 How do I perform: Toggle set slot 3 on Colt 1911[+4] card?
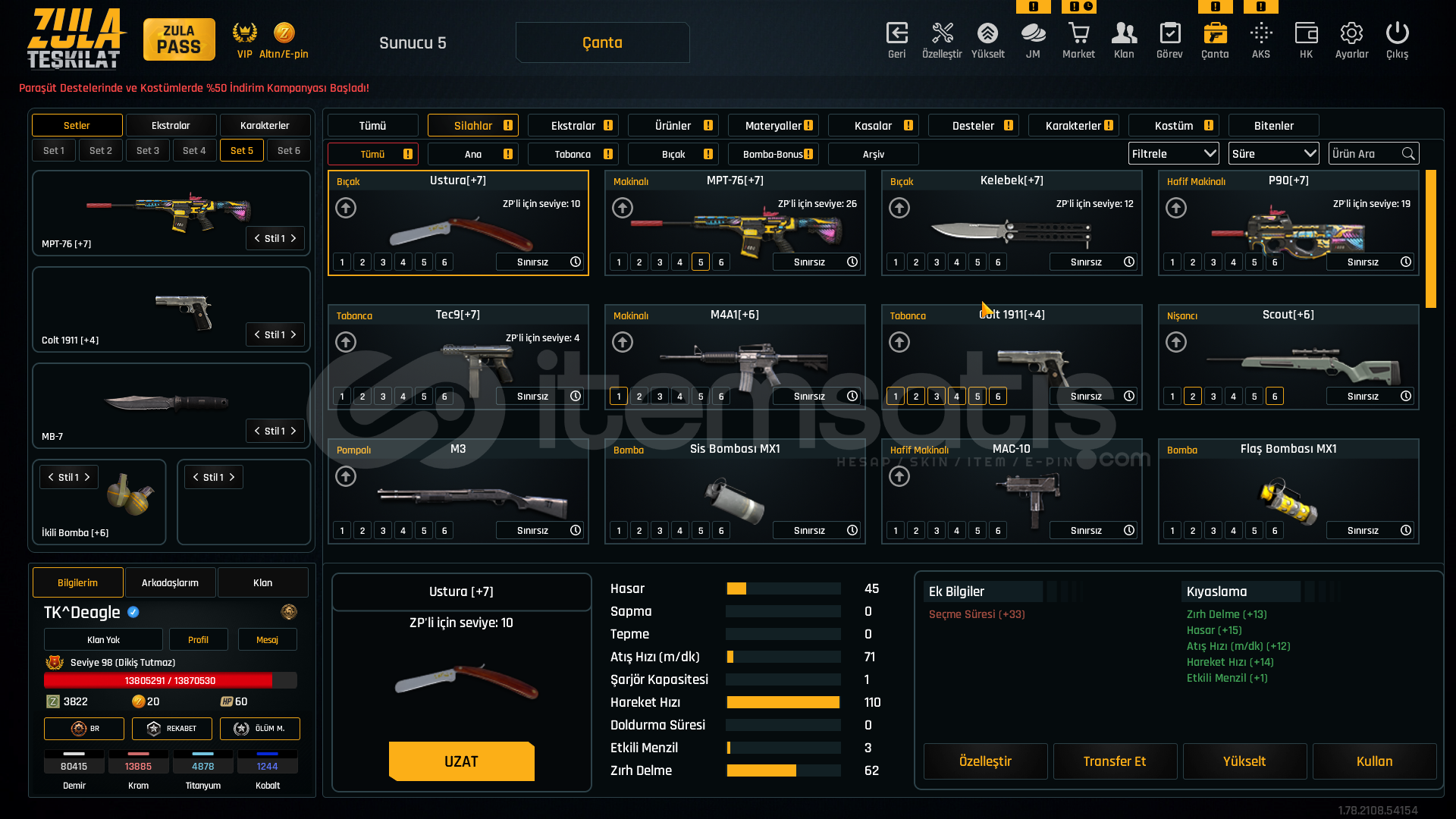click(937, 396)
